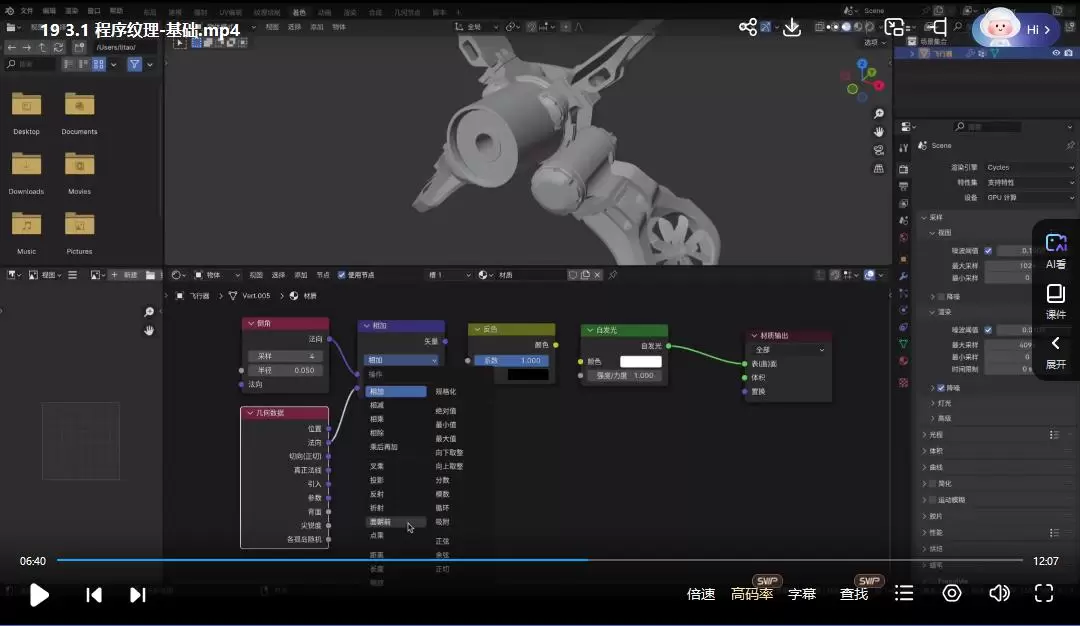Click viewport zoom magnifier icon
Viewport: 1080px width, 626px height.
tap(879, 114)
